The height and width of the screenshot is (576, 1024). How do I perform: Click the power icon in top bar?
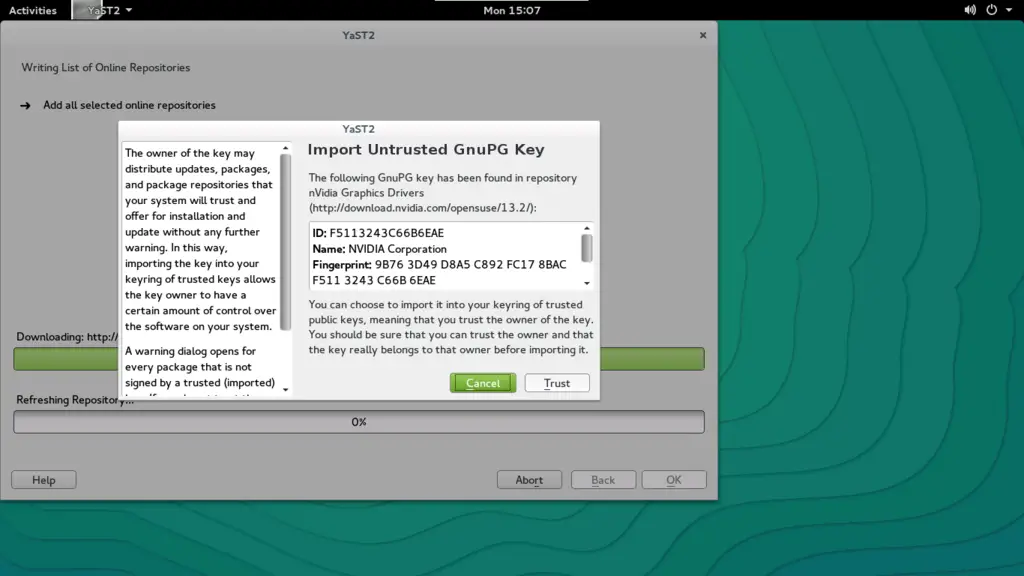click(x=991, y=10)
